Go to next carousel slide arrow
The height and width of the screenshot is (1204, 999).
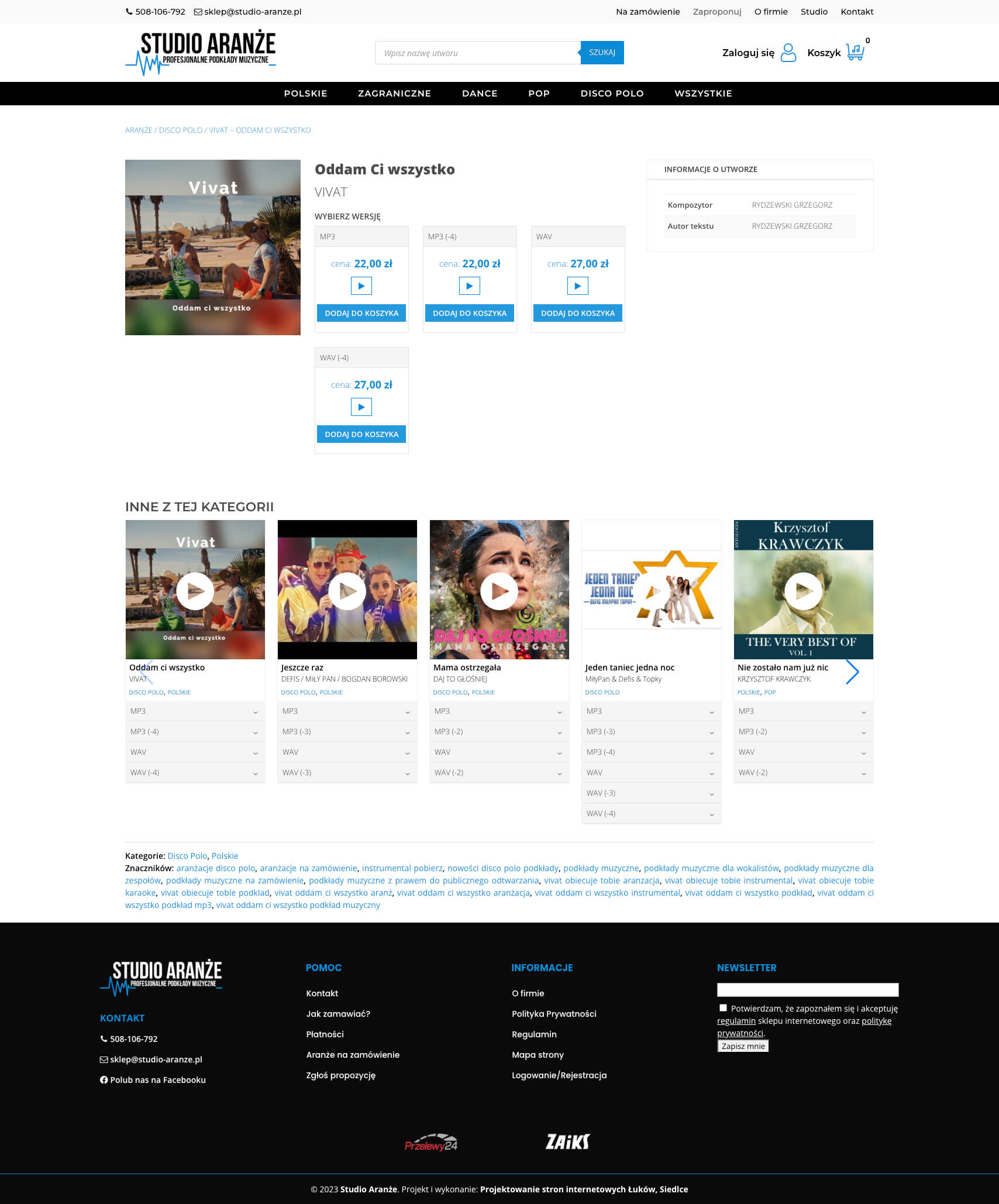852,672
